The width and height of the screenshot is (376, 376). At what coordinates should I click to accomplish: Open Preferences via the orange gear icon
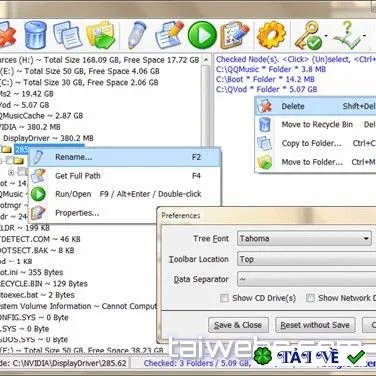click(x=271, y=35)
